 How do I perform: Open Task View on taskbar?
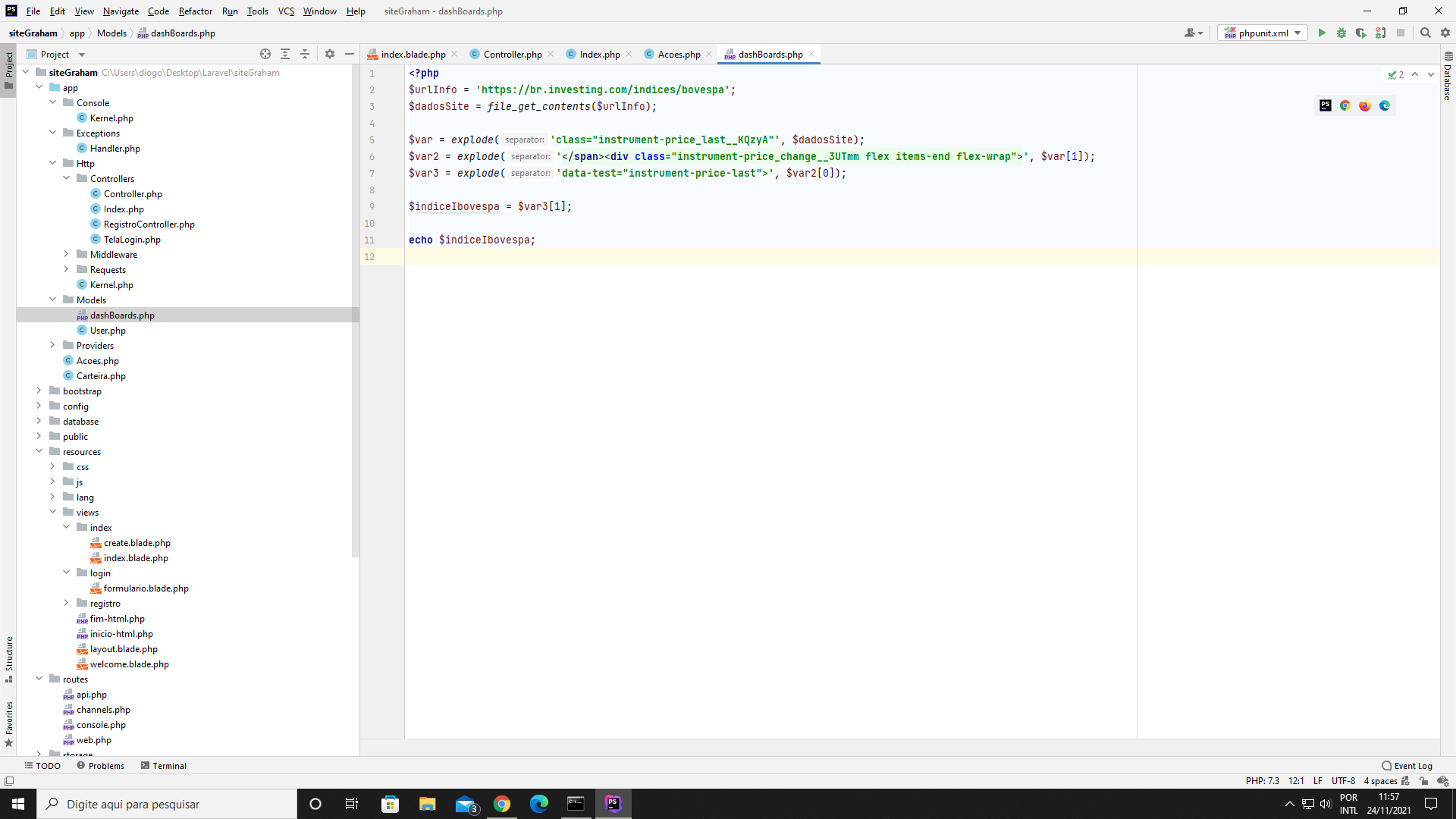352,804
